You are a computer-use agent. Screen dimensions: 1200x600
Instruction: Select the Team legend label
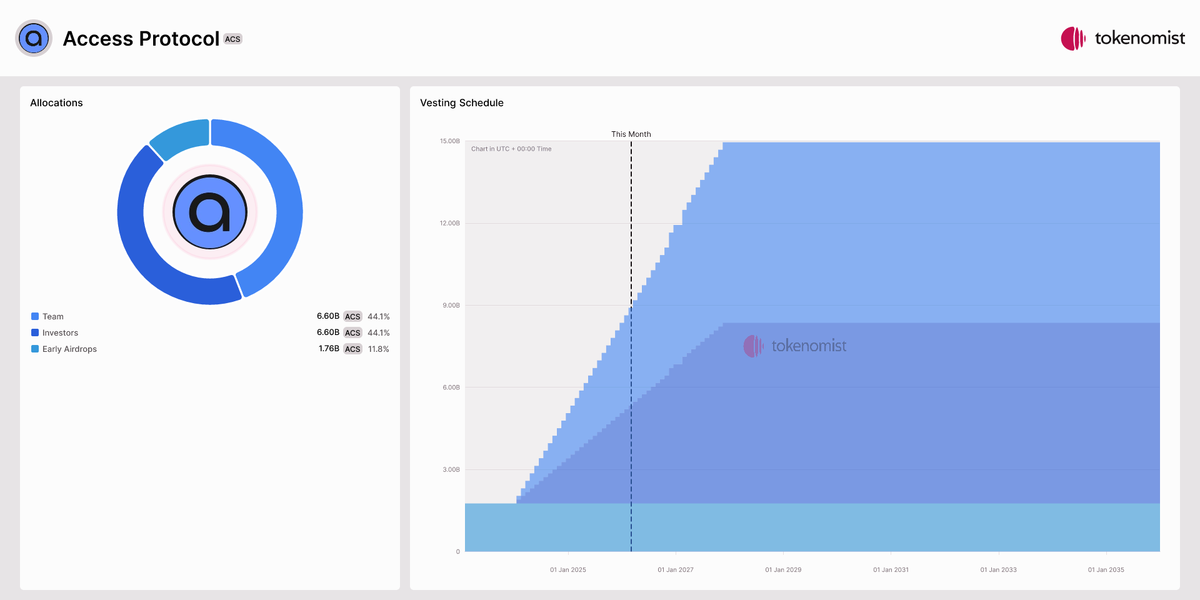(x=53, y=317)
